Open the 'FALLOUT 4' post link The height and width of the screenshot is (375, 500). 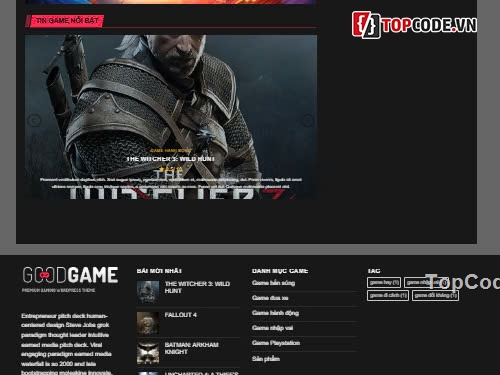(181, 315)
